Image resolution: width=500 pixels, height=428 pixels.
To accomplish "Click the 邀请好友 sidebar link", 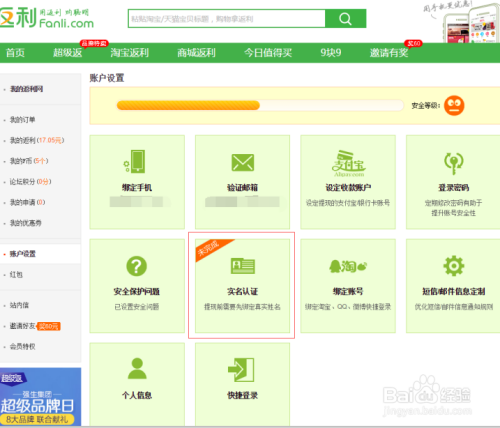I will (22, 326).
